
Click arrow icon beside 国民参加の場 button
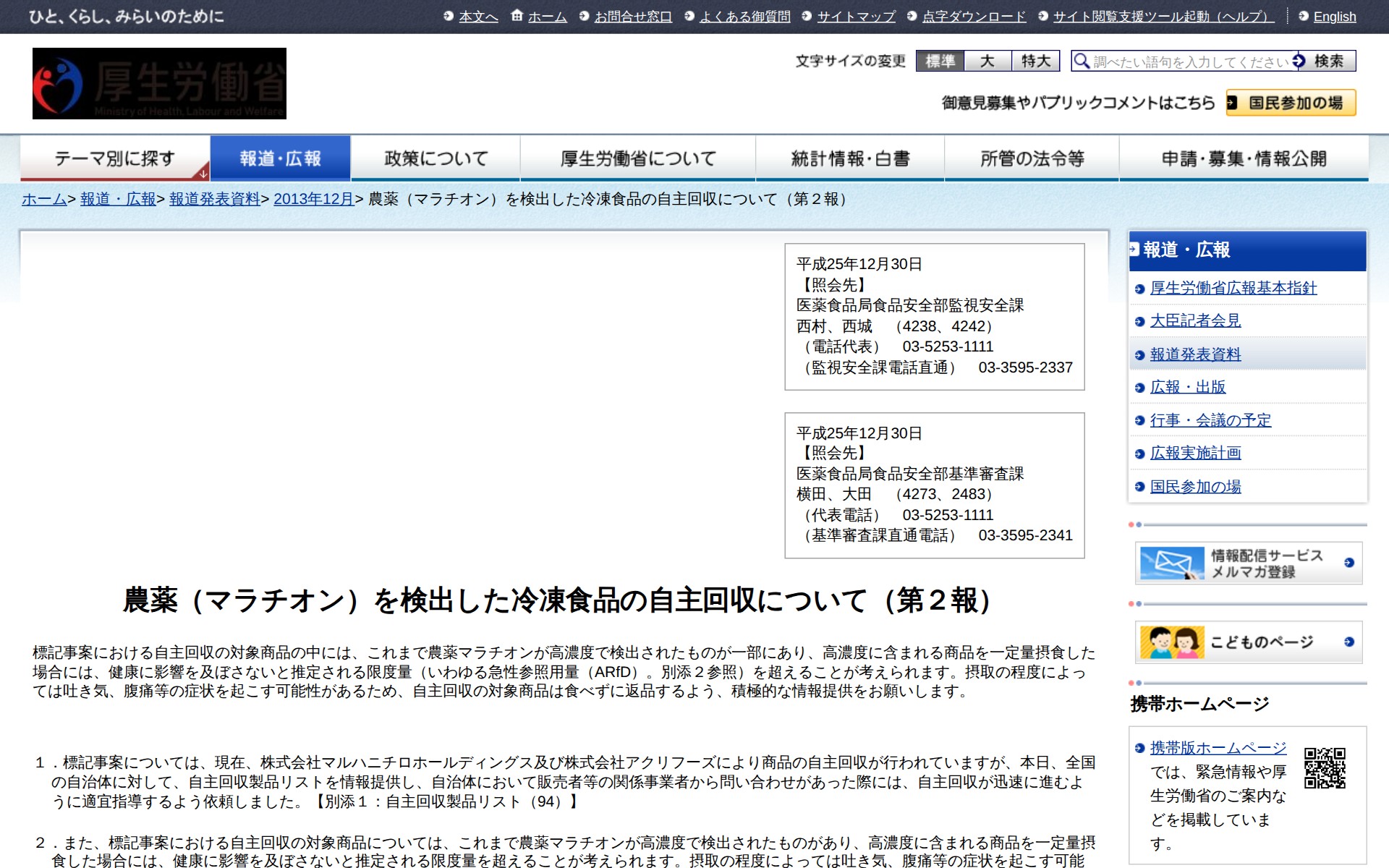tap(1232, 103)
